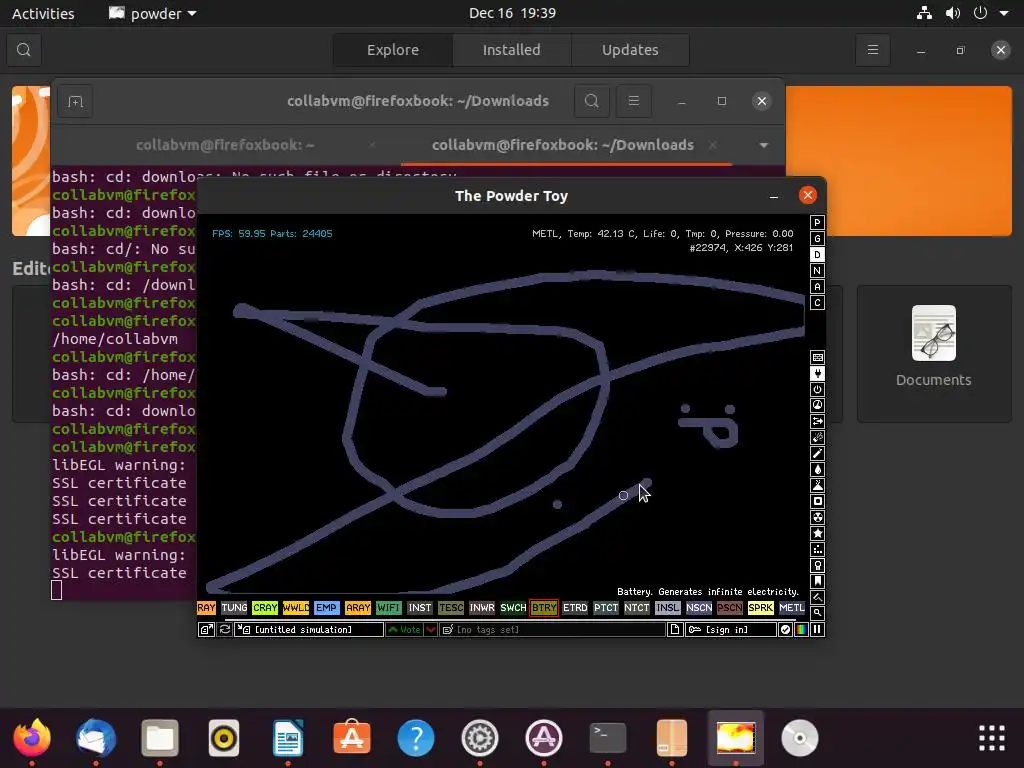This screenshot has height=768, width=1024.
Task: Open the Documents category card
Action: point(934,353)
